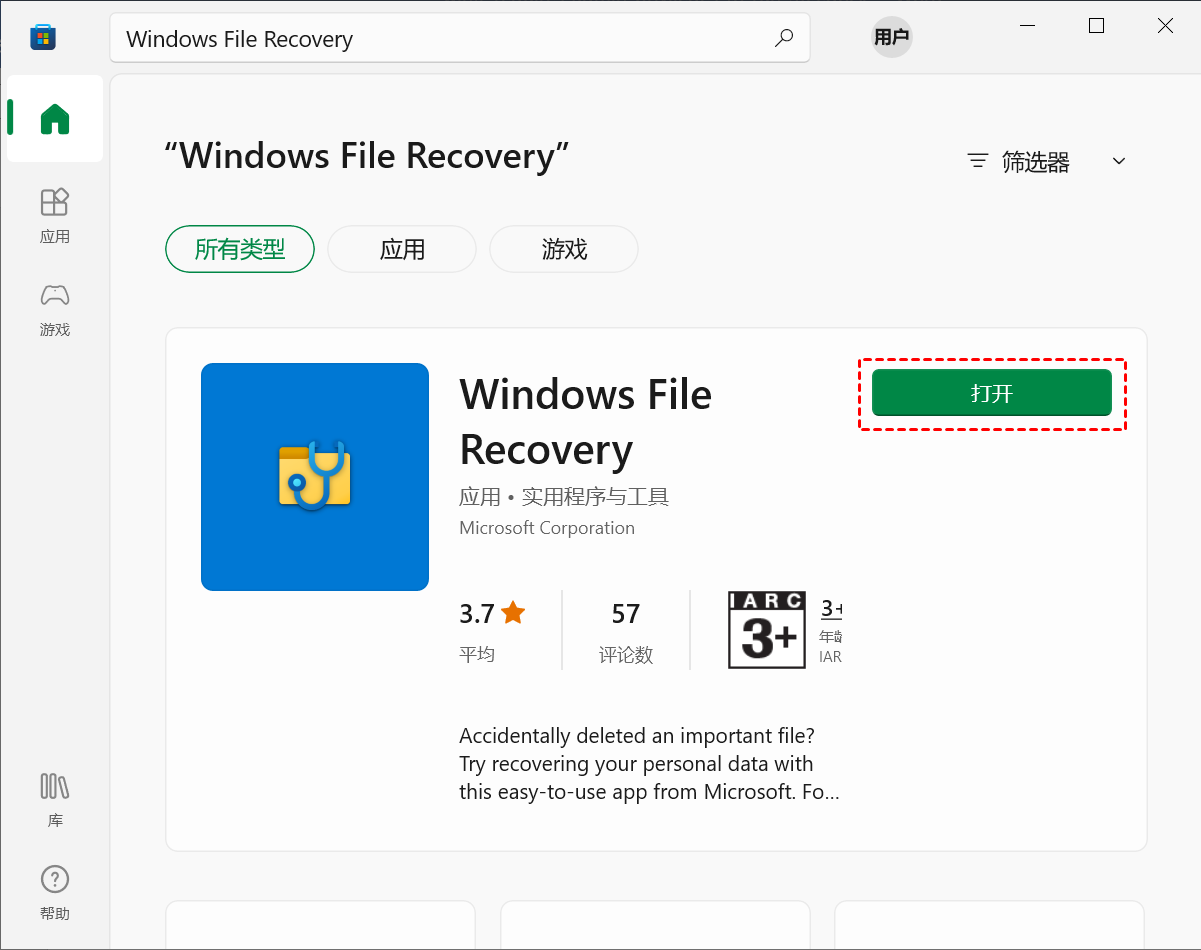
Task: Select the 所有类型 filter tab
Action: 240,249
